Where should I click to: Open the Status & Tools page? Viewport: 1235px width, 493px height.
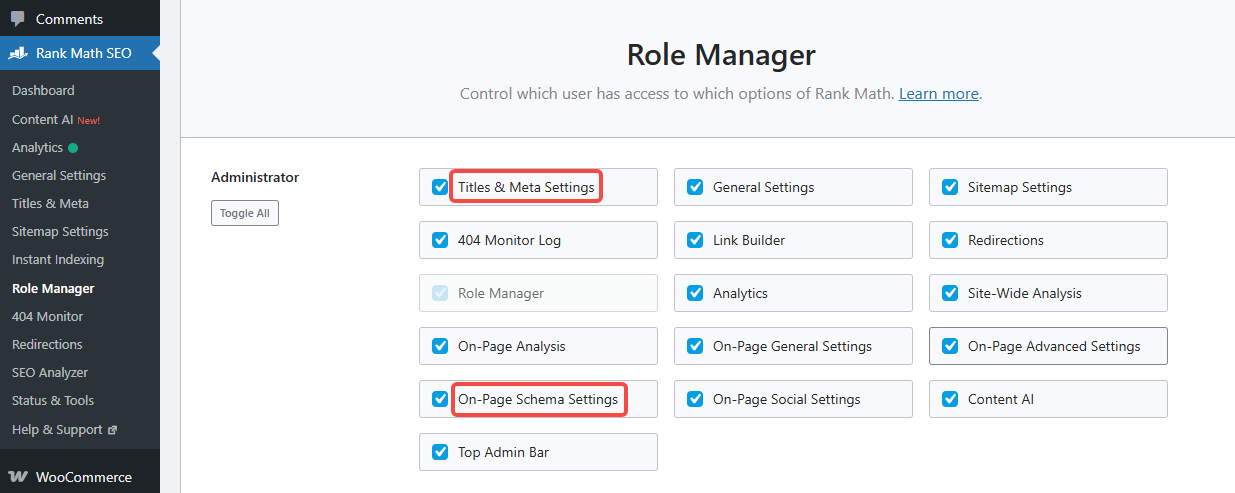pyautogui.click(x=53, y=400)
